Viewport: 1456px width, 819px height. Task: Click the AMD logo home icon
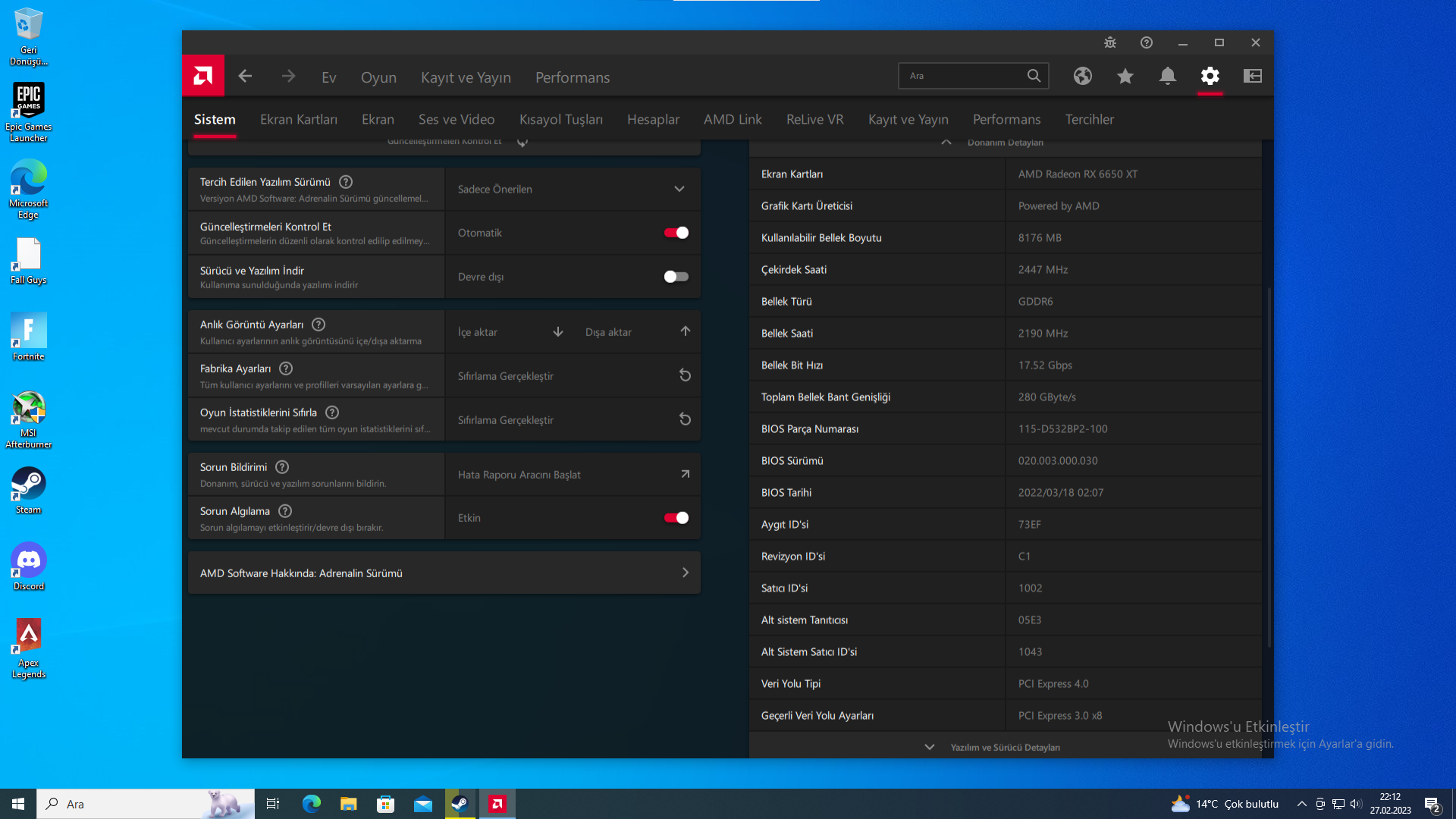tap(203, 76)
